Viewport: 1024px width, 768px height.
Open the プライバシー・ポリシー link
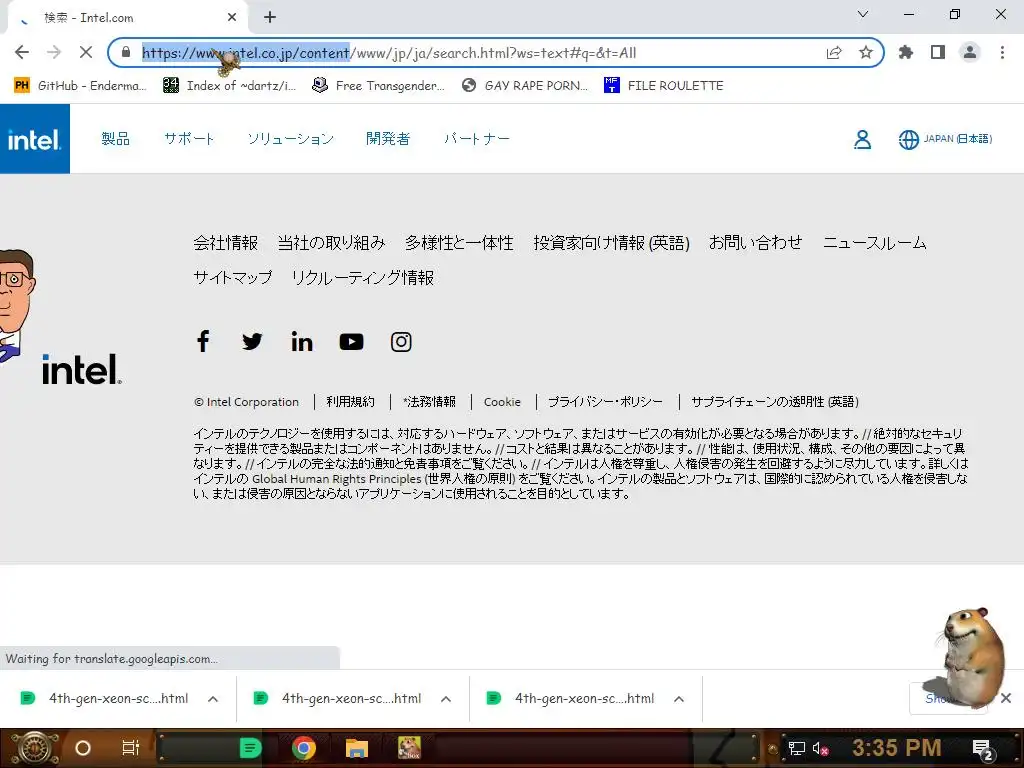point(605,402)
